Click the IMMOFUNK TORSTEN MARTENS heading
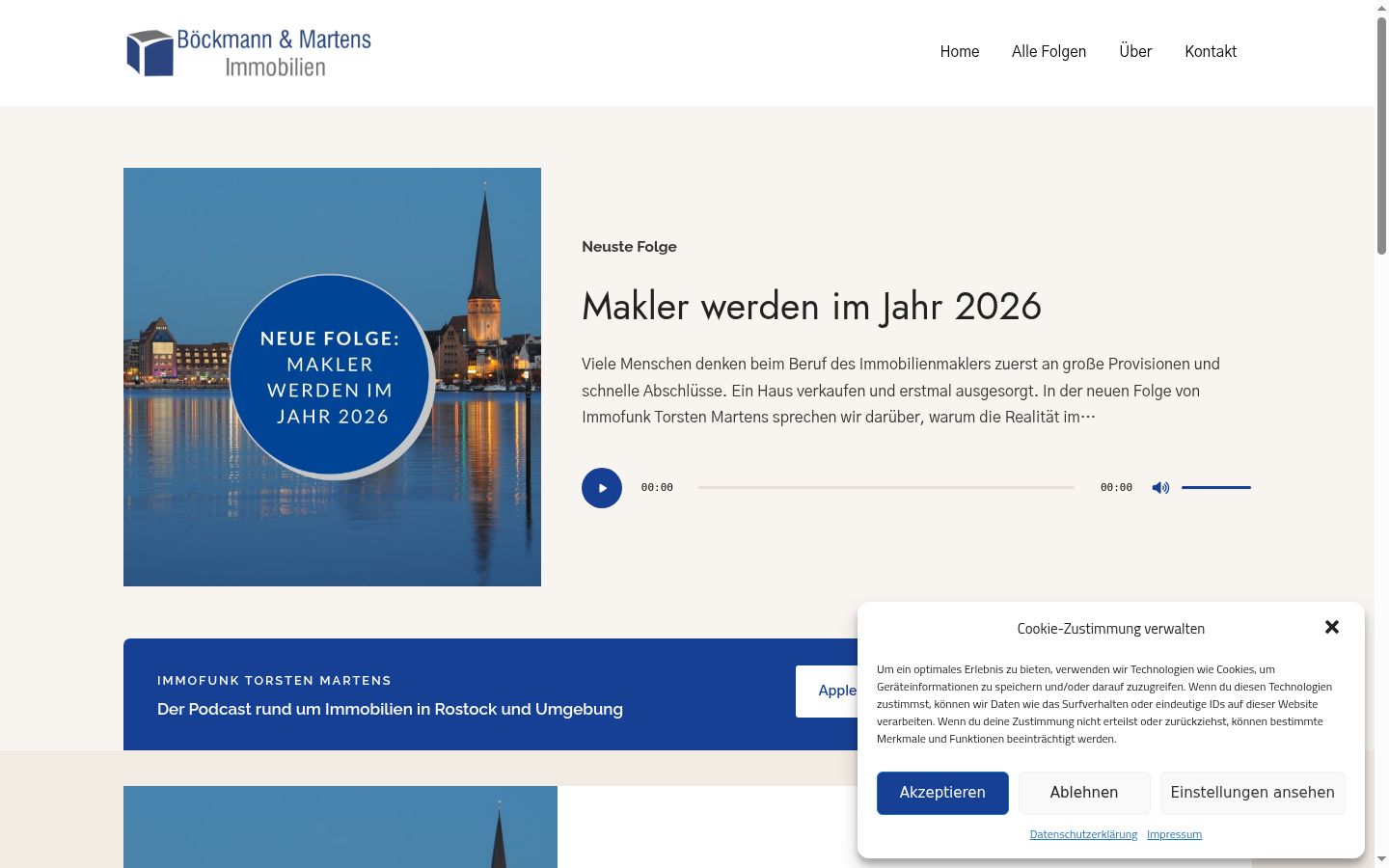The width and height of the screenshot is (1389, 868). tap(274, 681)
